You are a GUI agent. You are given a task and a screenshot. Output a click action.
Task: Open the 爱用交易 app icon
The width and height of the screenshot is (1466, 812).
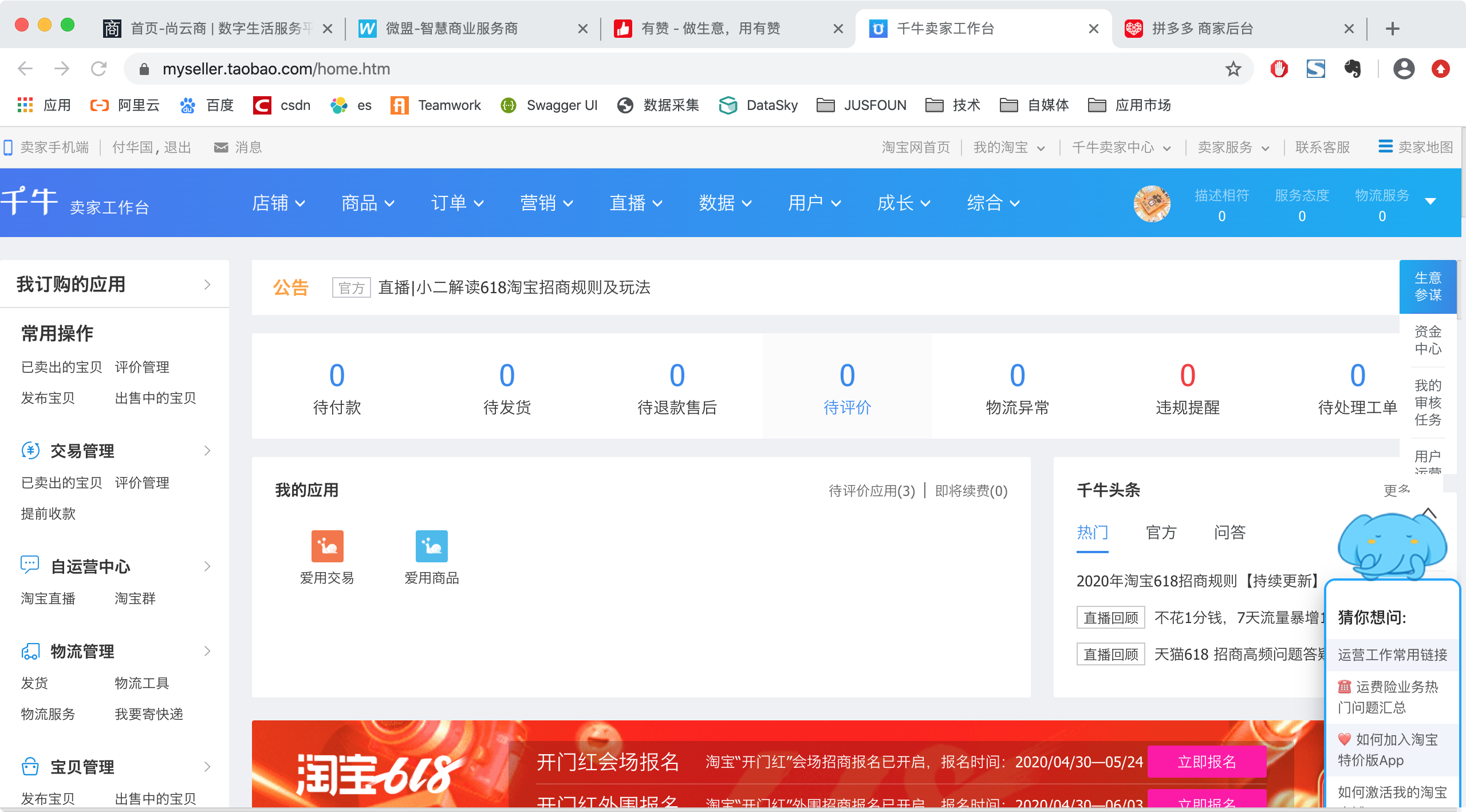pos(326,547)
